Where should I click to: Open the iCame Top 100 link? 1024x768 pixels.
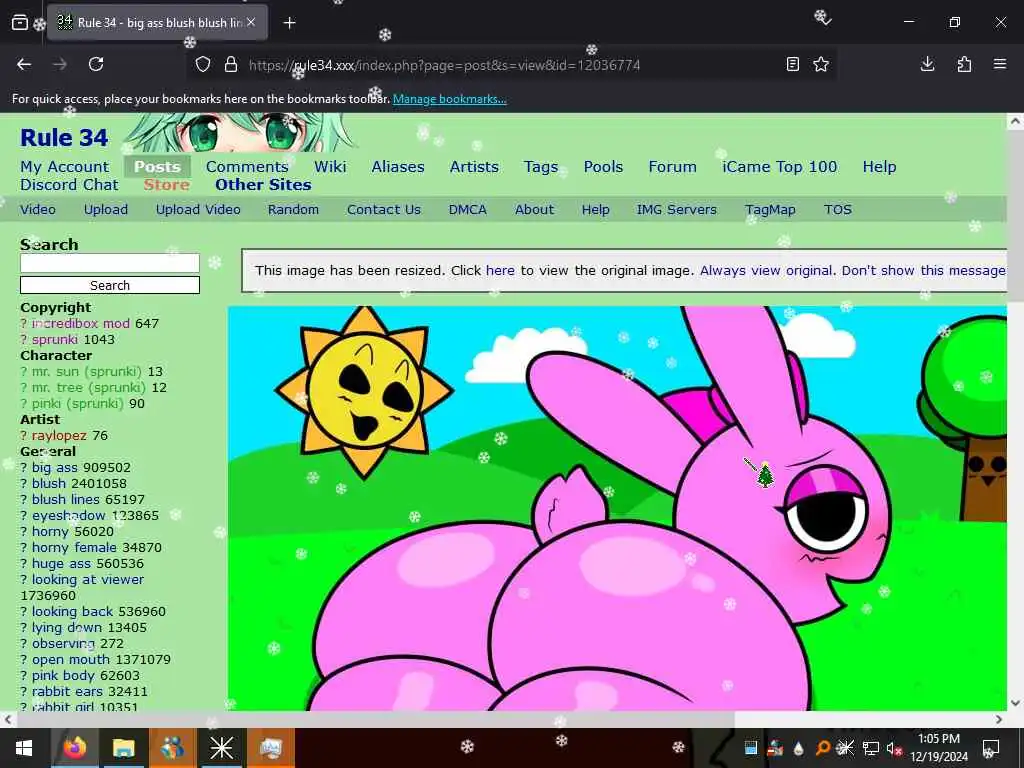tap(780, 167)
